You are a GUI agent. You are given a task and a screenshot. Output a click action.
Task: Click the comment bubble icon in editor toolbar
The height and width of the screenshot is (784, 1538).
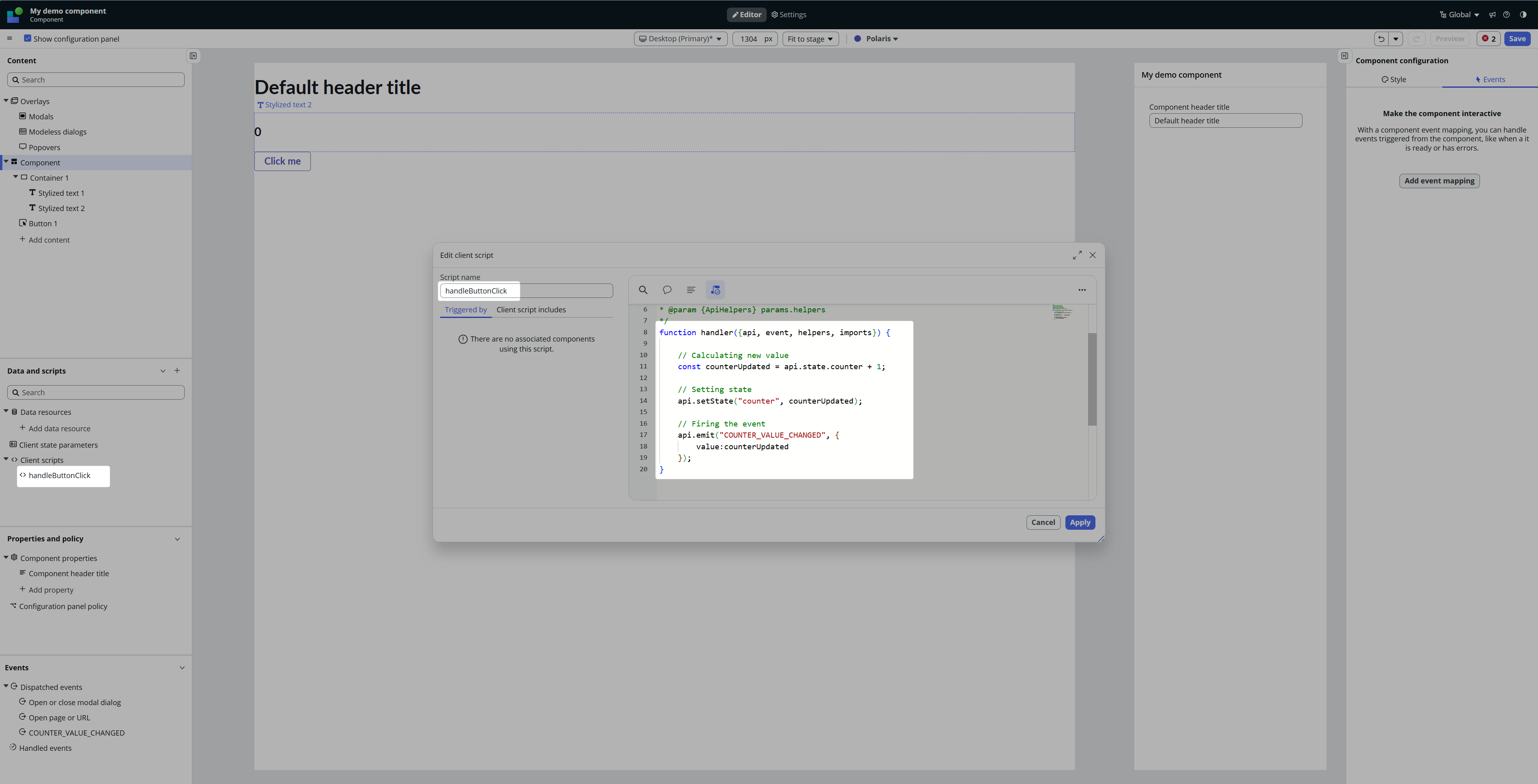[667, 290]
